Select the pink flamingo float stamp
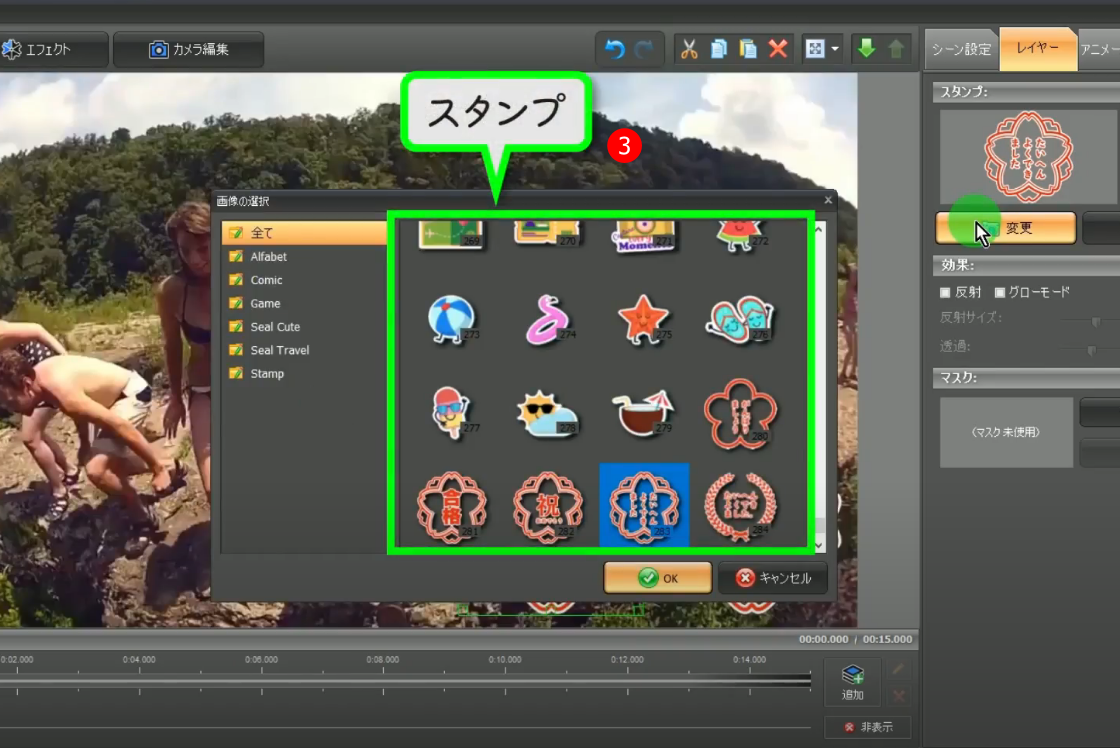Screen dimensions: 1120x748 548,319
